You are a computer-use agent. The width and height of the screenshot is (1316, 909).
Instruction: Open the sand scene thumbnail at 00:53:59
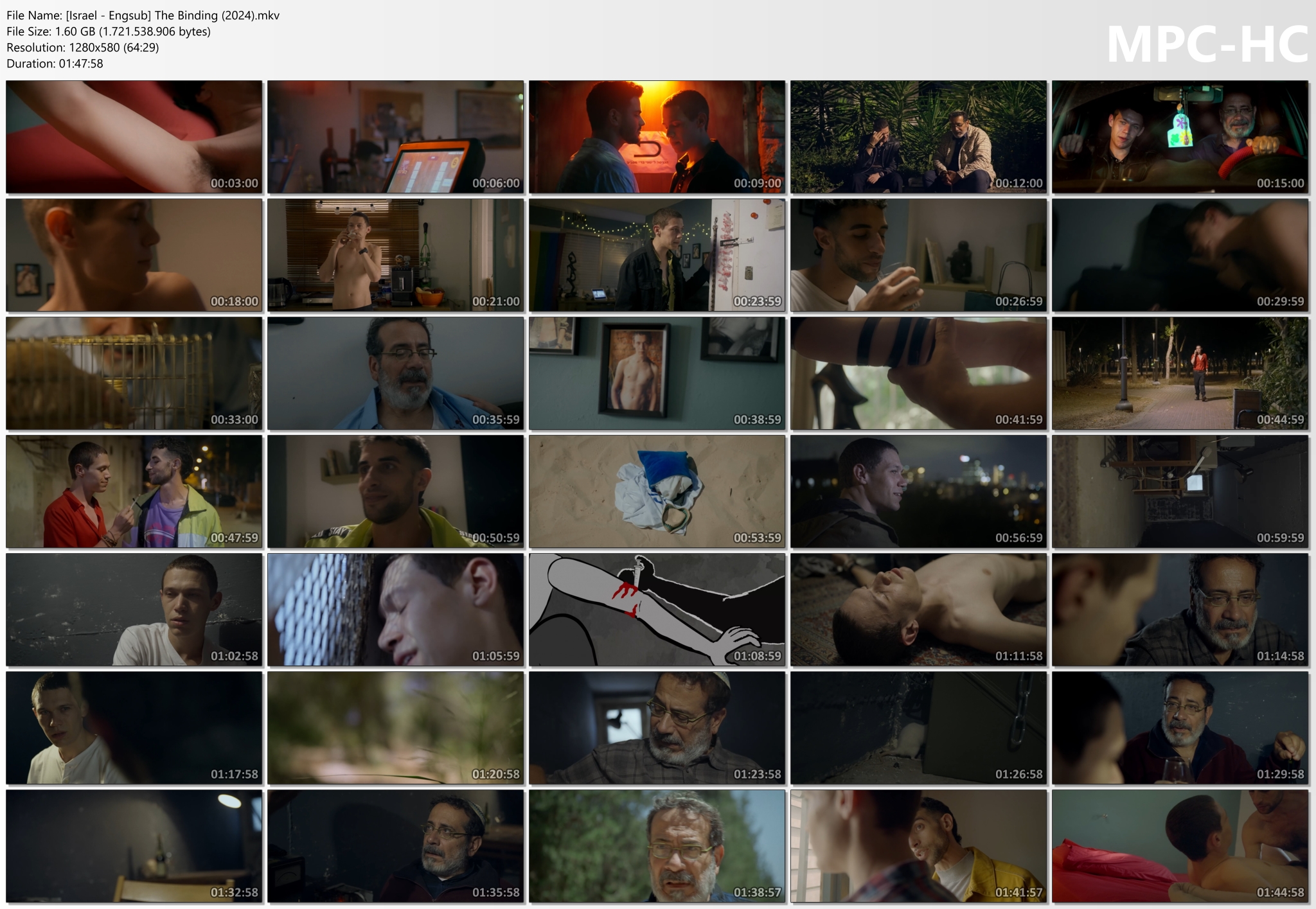coord(657,491)
